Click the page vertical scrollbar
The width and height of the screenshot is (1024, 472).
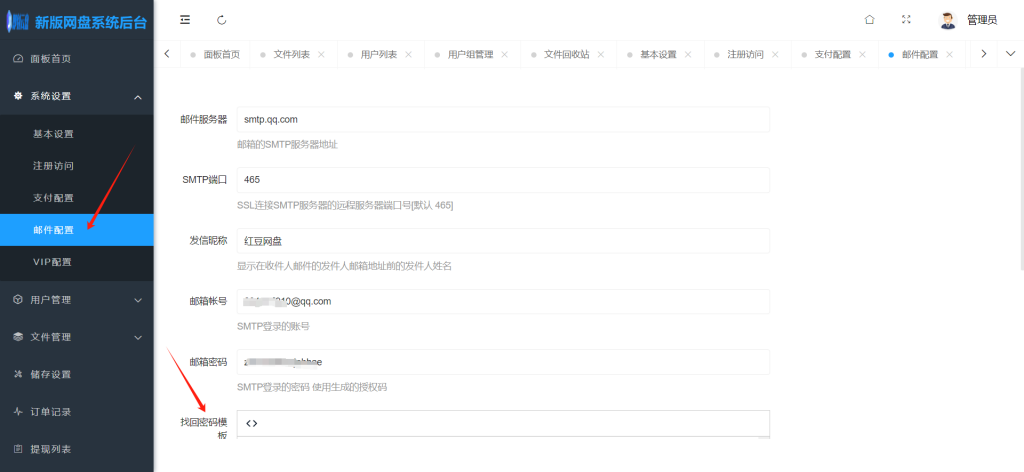pos(1021,171)
